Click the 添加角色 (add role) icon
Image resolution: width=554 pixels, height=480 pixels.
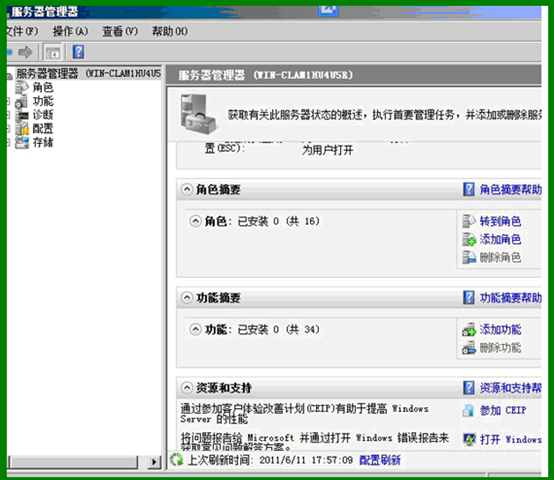pos(469,239)
